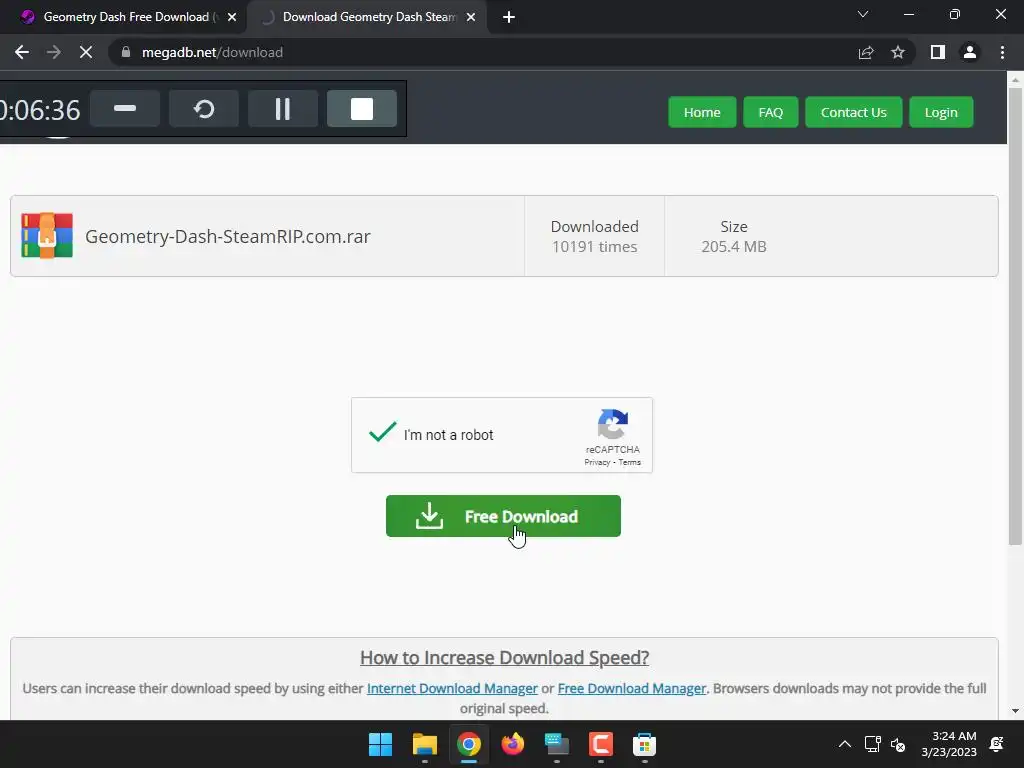Go back to previous page

pos(22,52)
